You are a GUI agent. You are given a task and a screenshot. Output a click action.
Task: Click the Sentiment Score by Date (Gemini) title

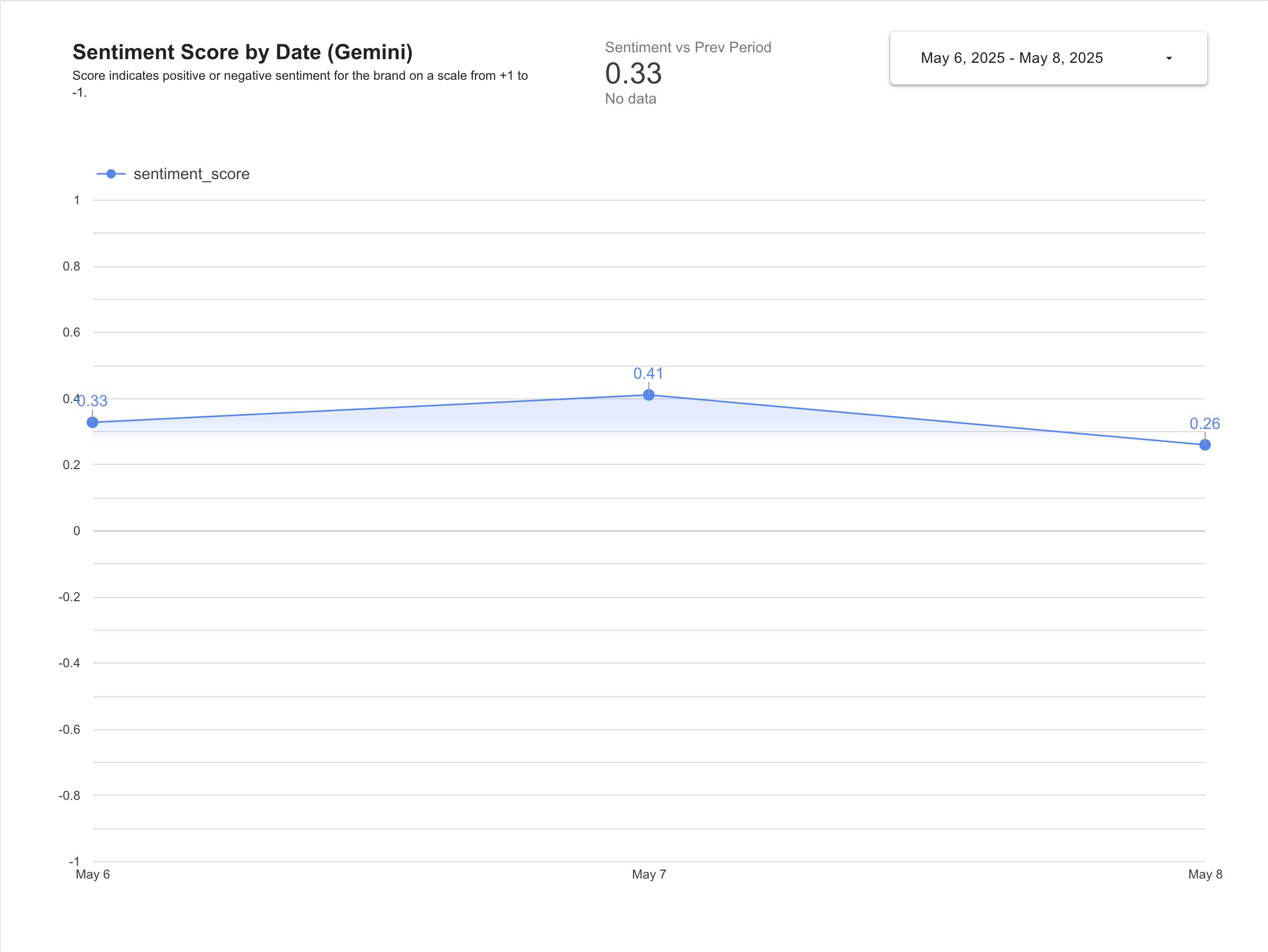point(243,52)
